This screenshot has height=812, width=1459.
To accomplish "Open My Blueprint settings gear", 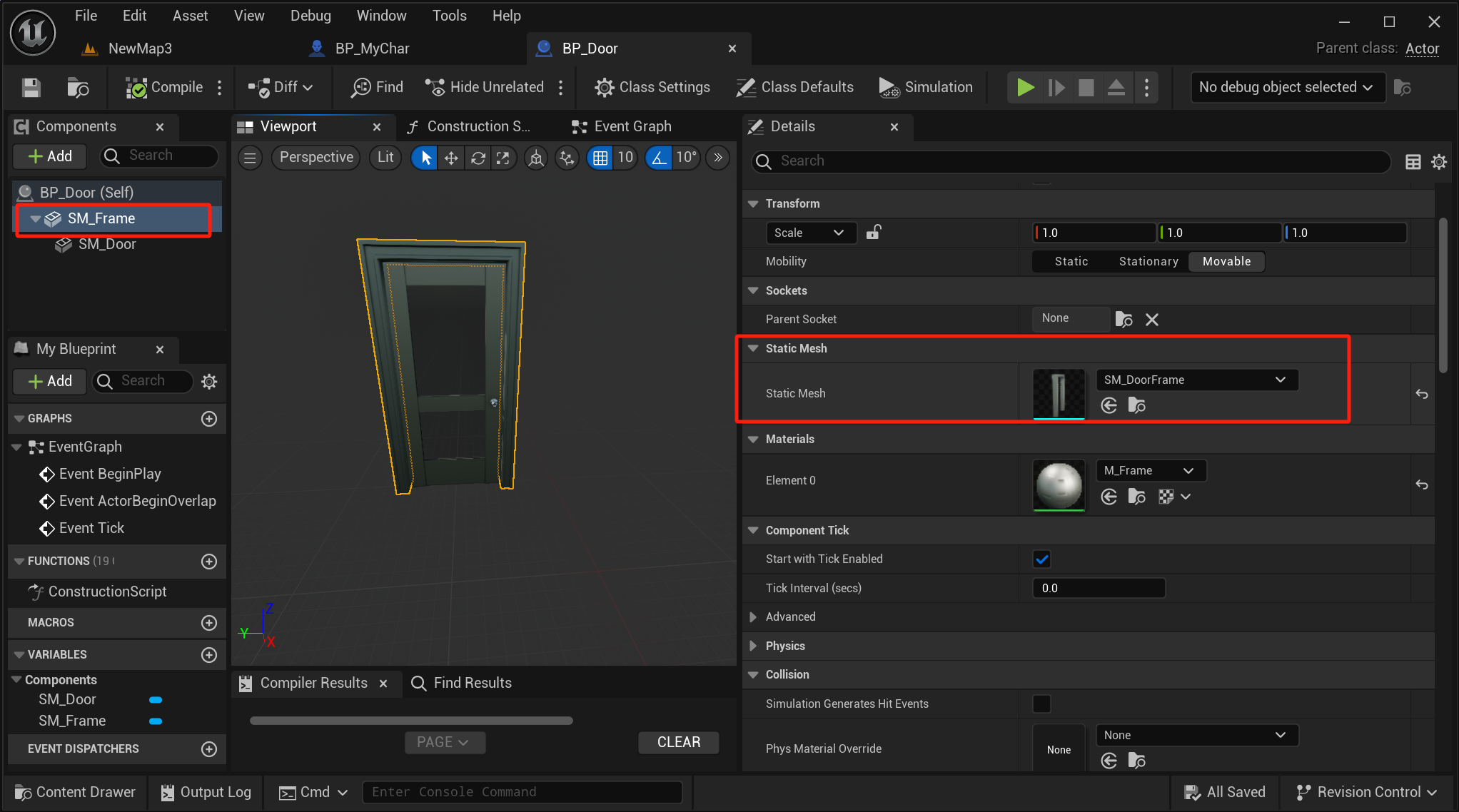I will [x=209, y=382].
